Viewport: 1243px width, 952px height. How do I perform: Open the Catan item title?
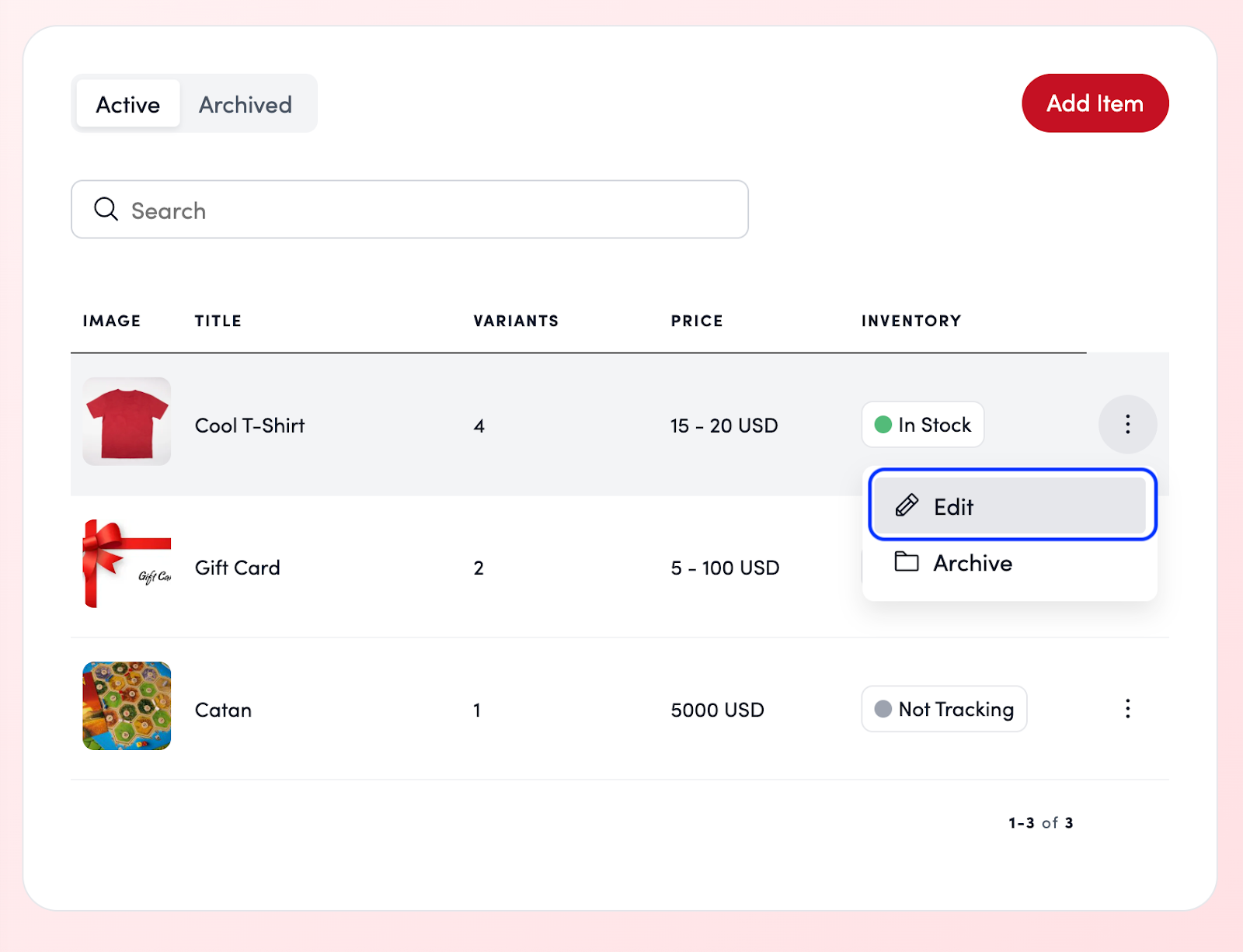pyautogui.click(x=223, y=710)
